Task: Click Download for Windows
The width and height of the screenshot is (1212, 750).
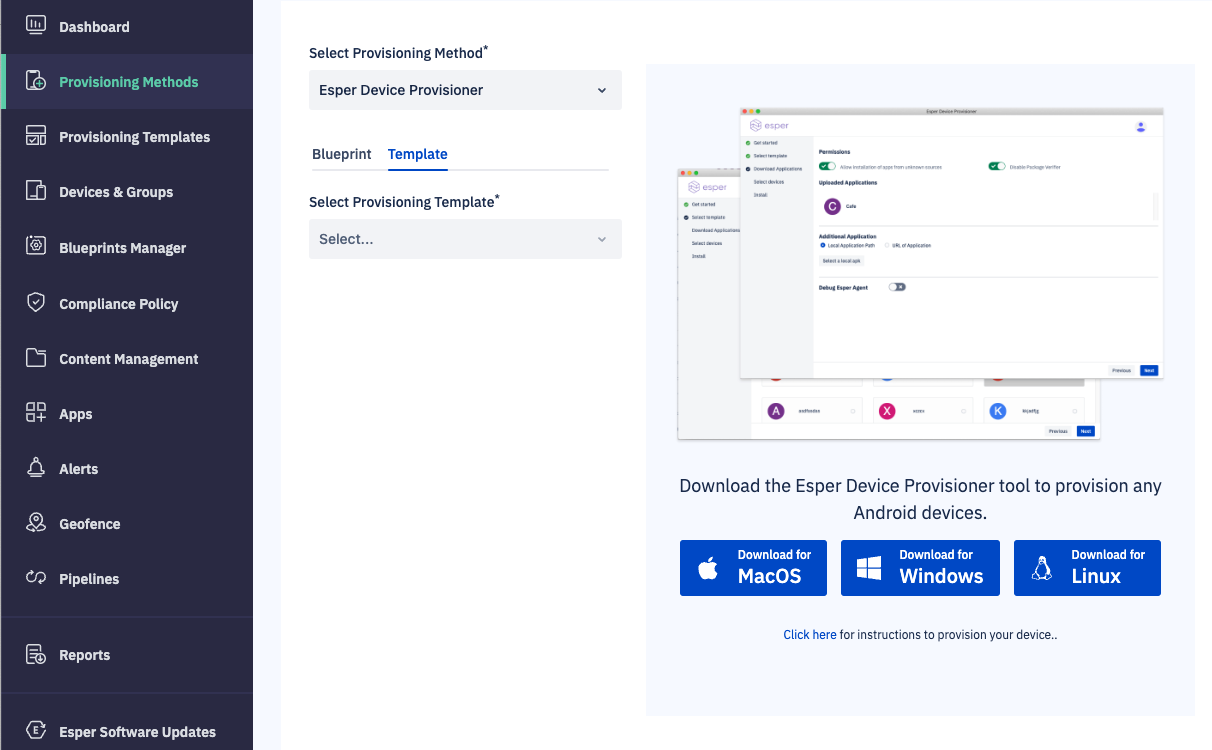Action: pyautogui.click(x=920, y=567)
